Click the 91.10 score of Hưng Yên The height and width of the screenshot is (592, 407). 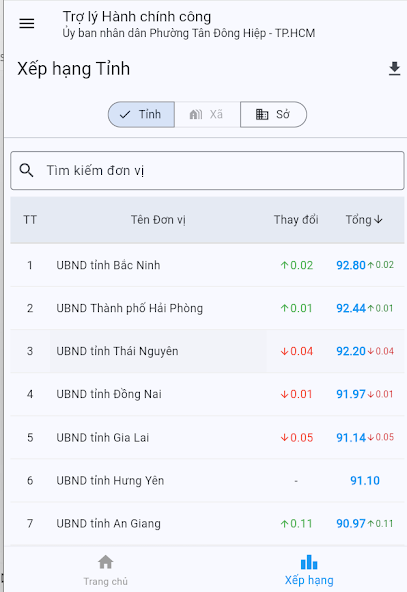(365, 481)
